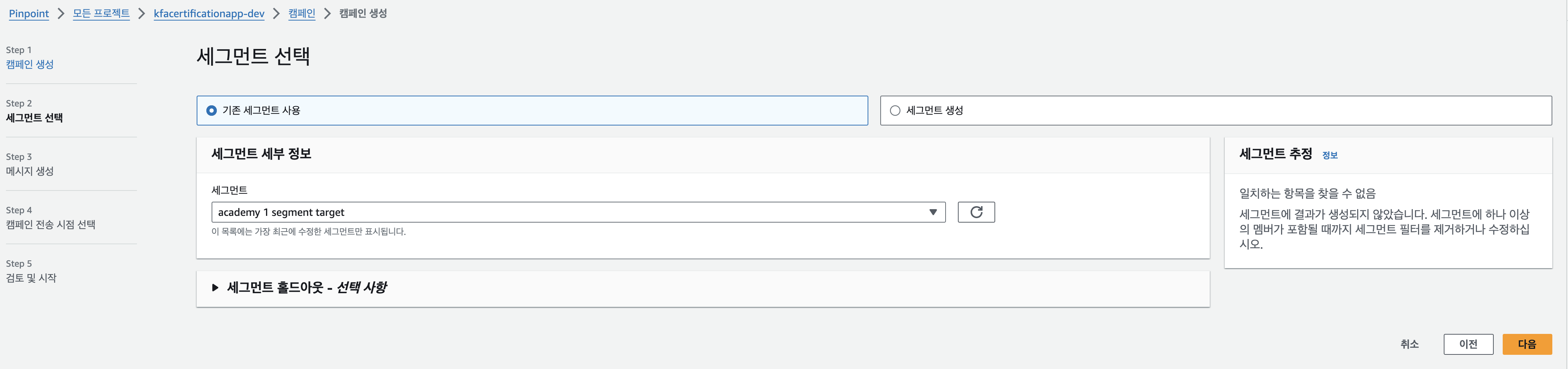Image resolution: width=1568 pixels, height=369 pixels.
Task: Go back to Step 1 캠페인 생성
Action: [30, 64]
